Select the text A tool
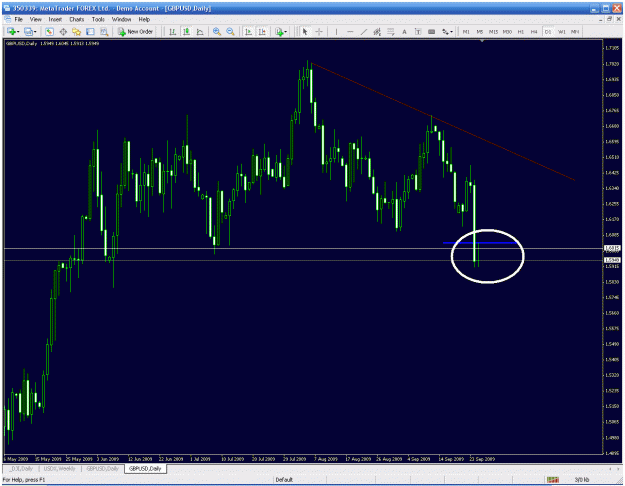Viewport: 625px width, 486px height. tap(404, 31)
